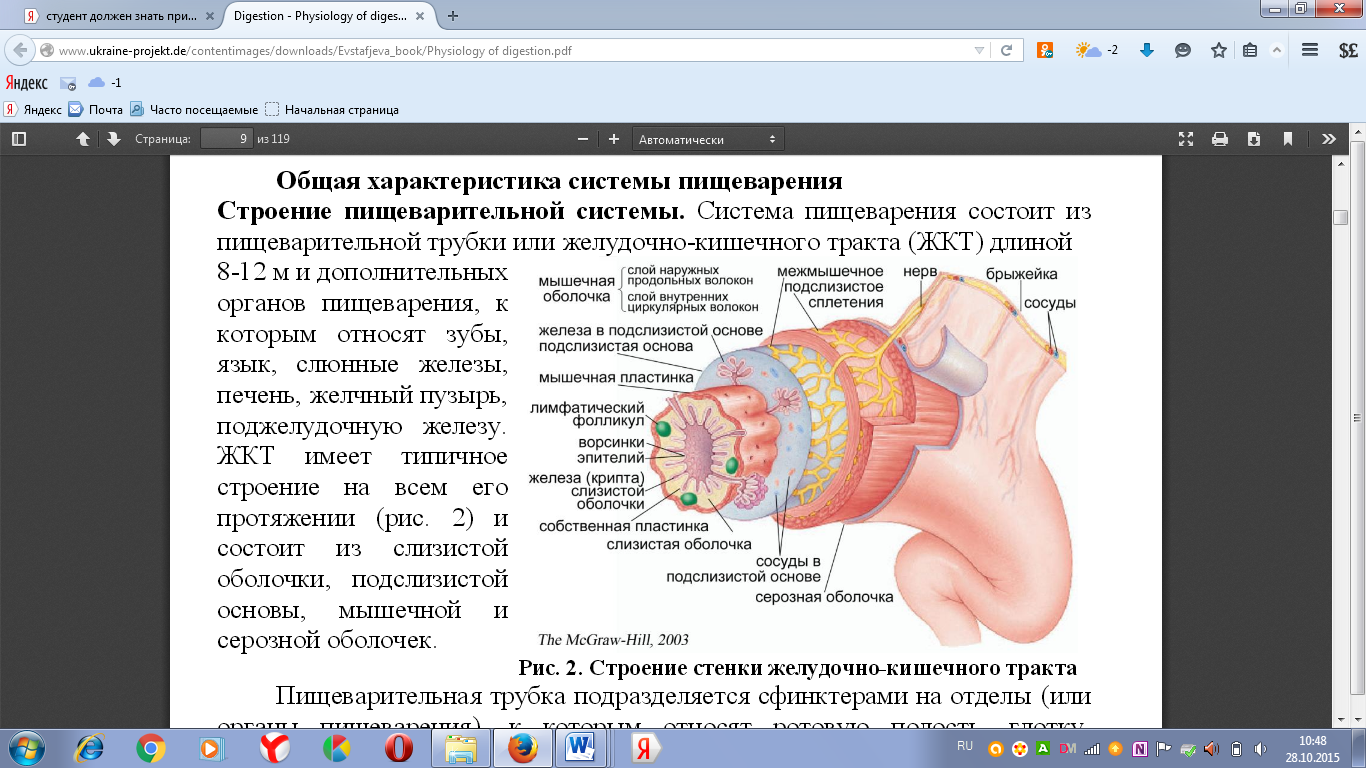The height and width of the screenshot is (768, 1366).
Task: Click the address bar URL
Action: click(315, 51)
